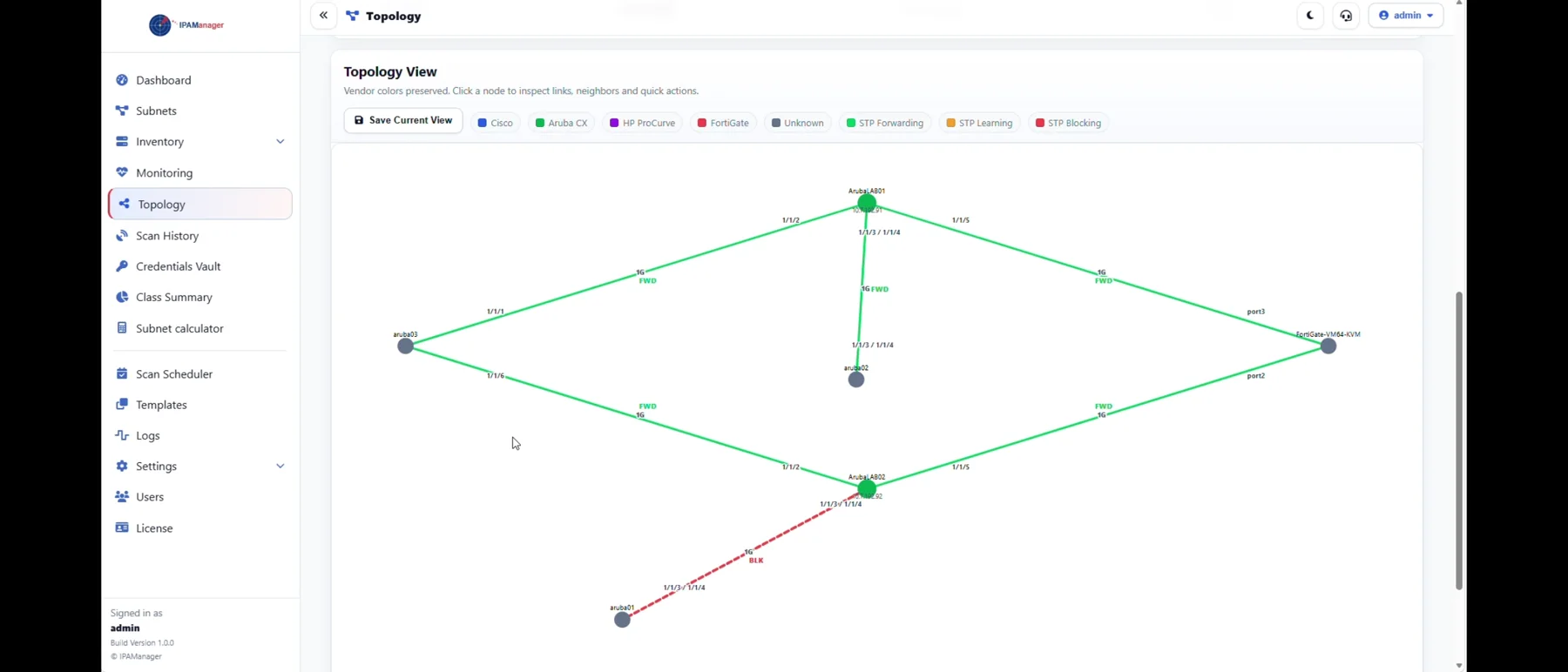The height and width of the screenshot is (672, 1568).
Task: Click the Templates icon
Action: (x=122, y=404)
